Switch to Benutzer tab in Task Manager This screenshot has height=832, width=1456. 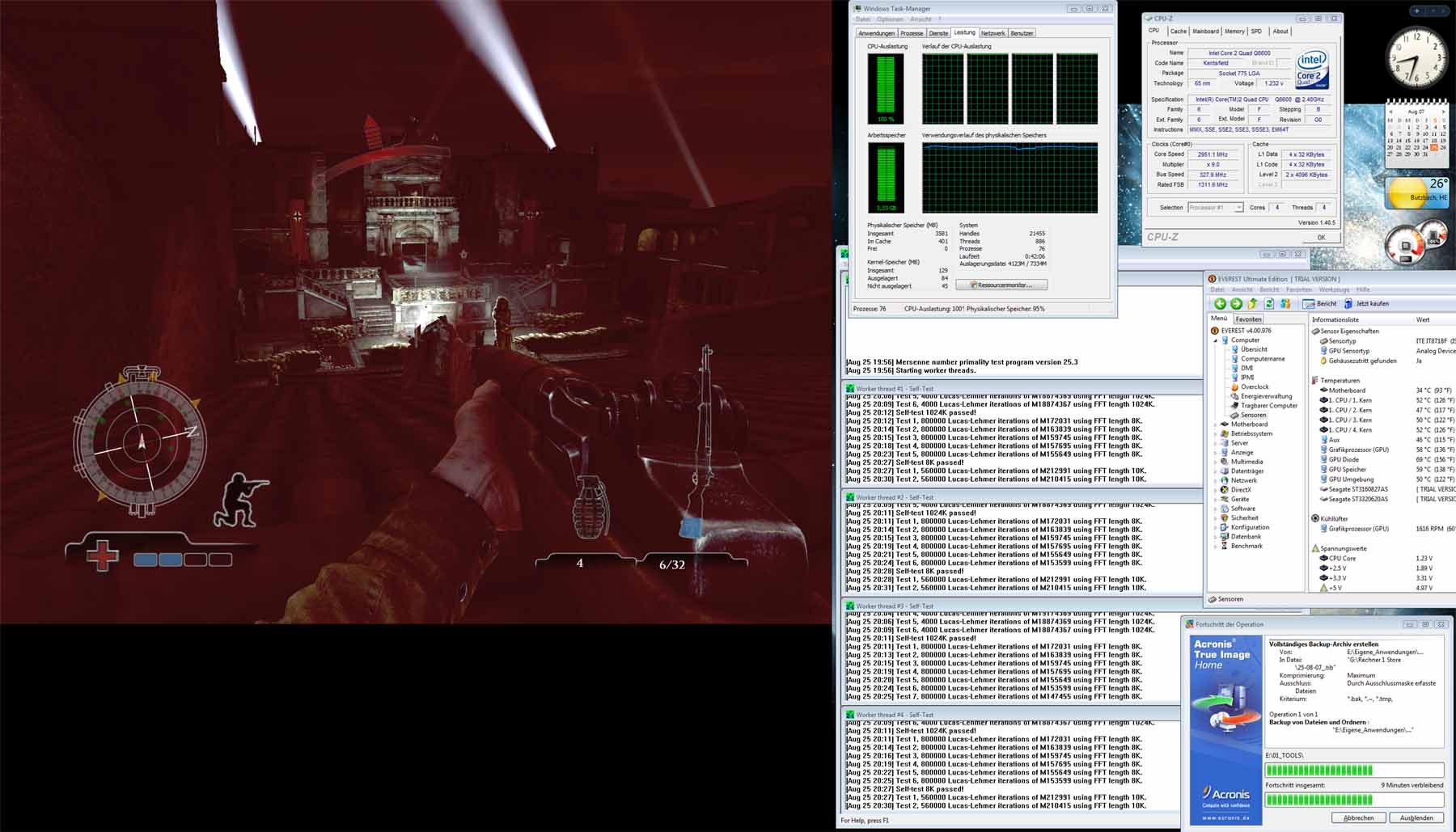point(1022,33)
